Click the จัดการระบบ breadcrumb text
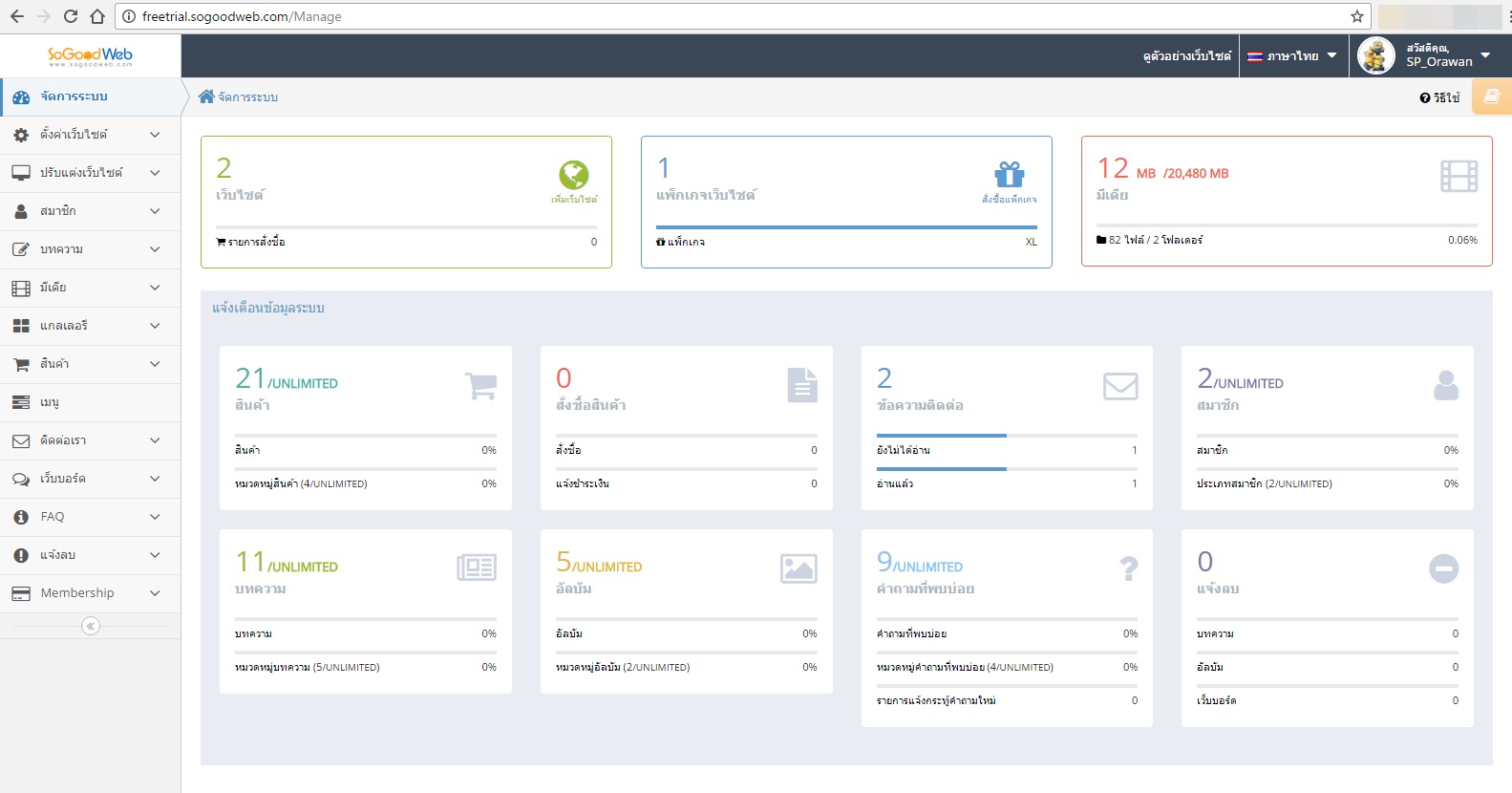This screenshot has height=793, width=1512. click(248, 97)
